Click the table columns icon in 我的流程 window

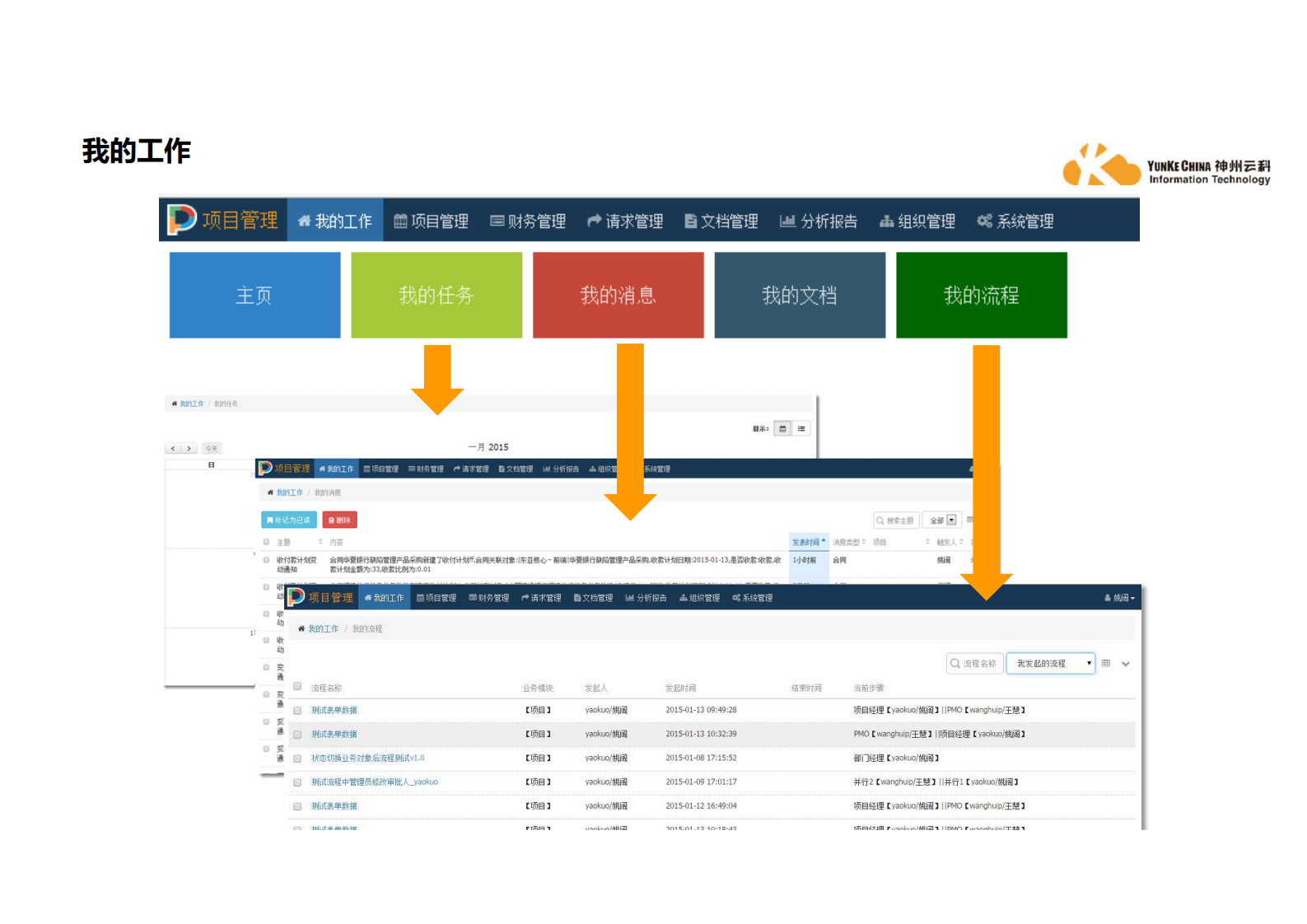(x=1106, y=663)
